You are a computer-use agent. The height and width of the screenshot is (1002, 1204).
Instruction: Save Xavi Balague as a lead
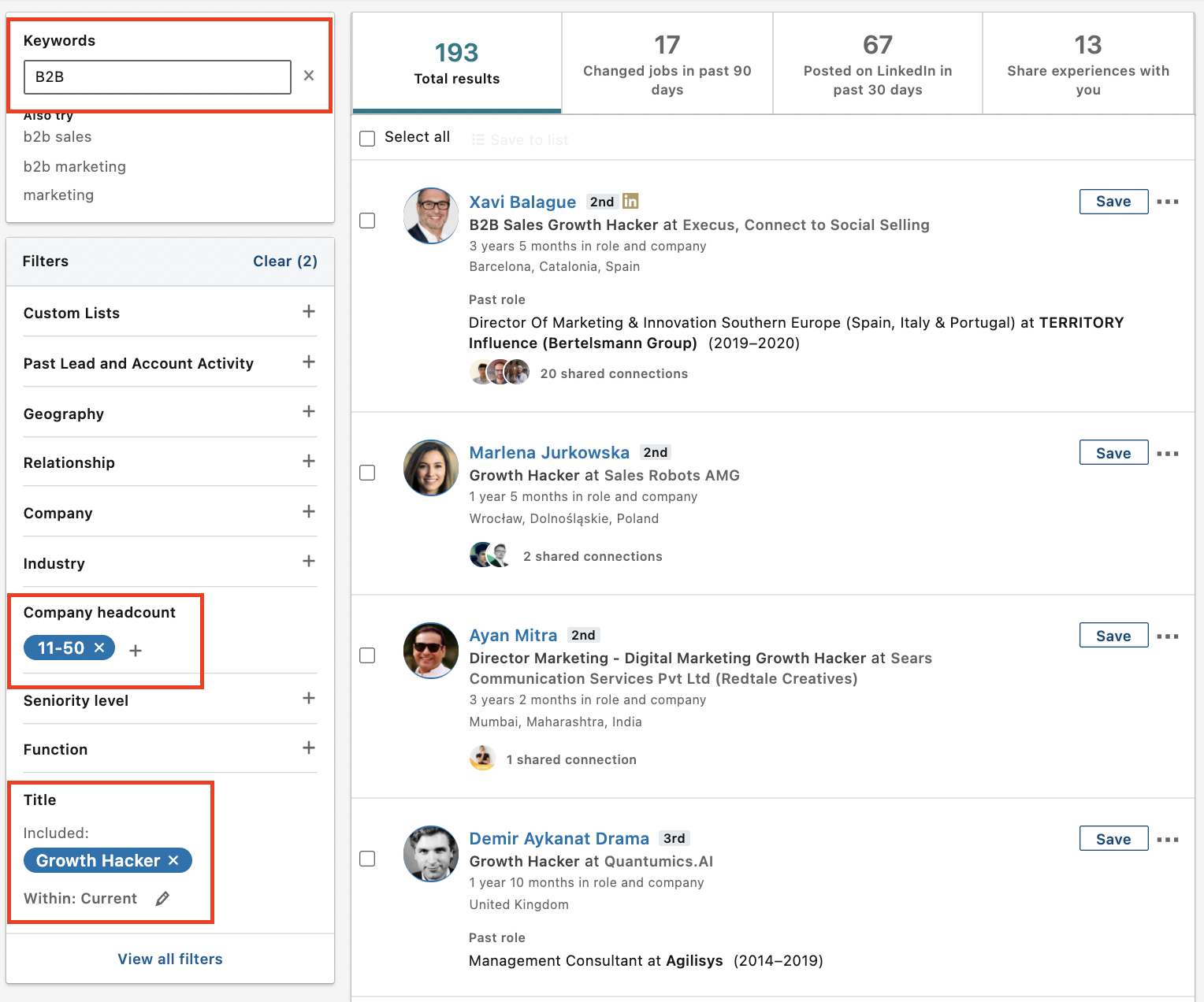(x=1113, y=202)
